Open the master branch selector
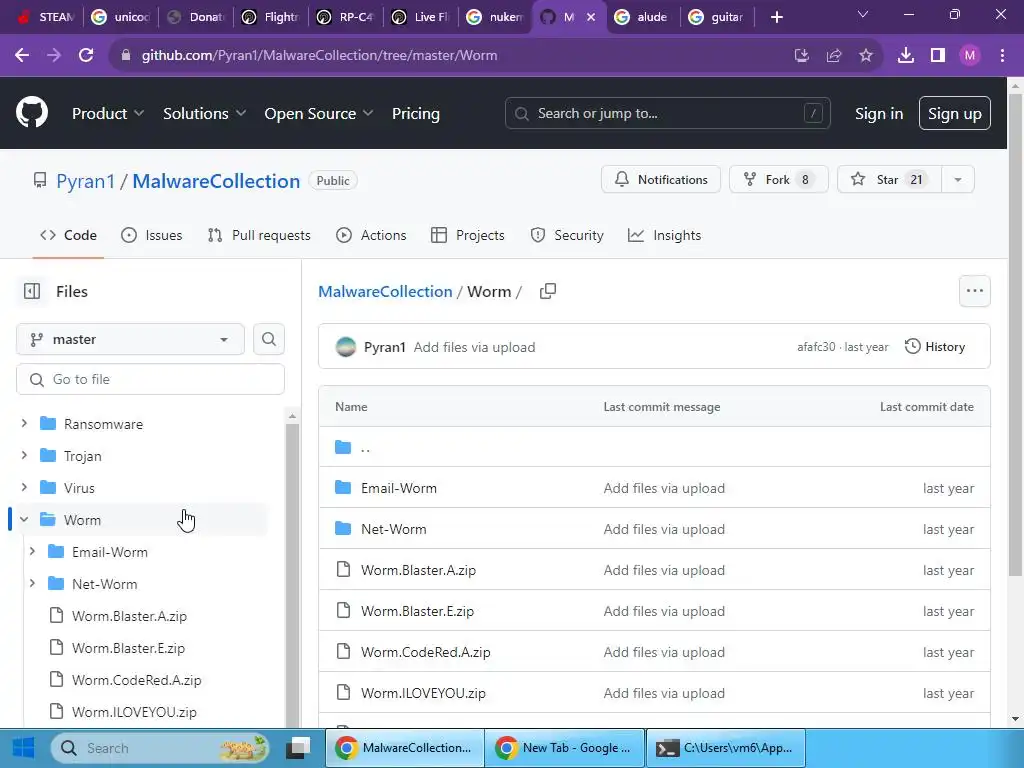This screenshot has width=1024, height=768. 130,339
